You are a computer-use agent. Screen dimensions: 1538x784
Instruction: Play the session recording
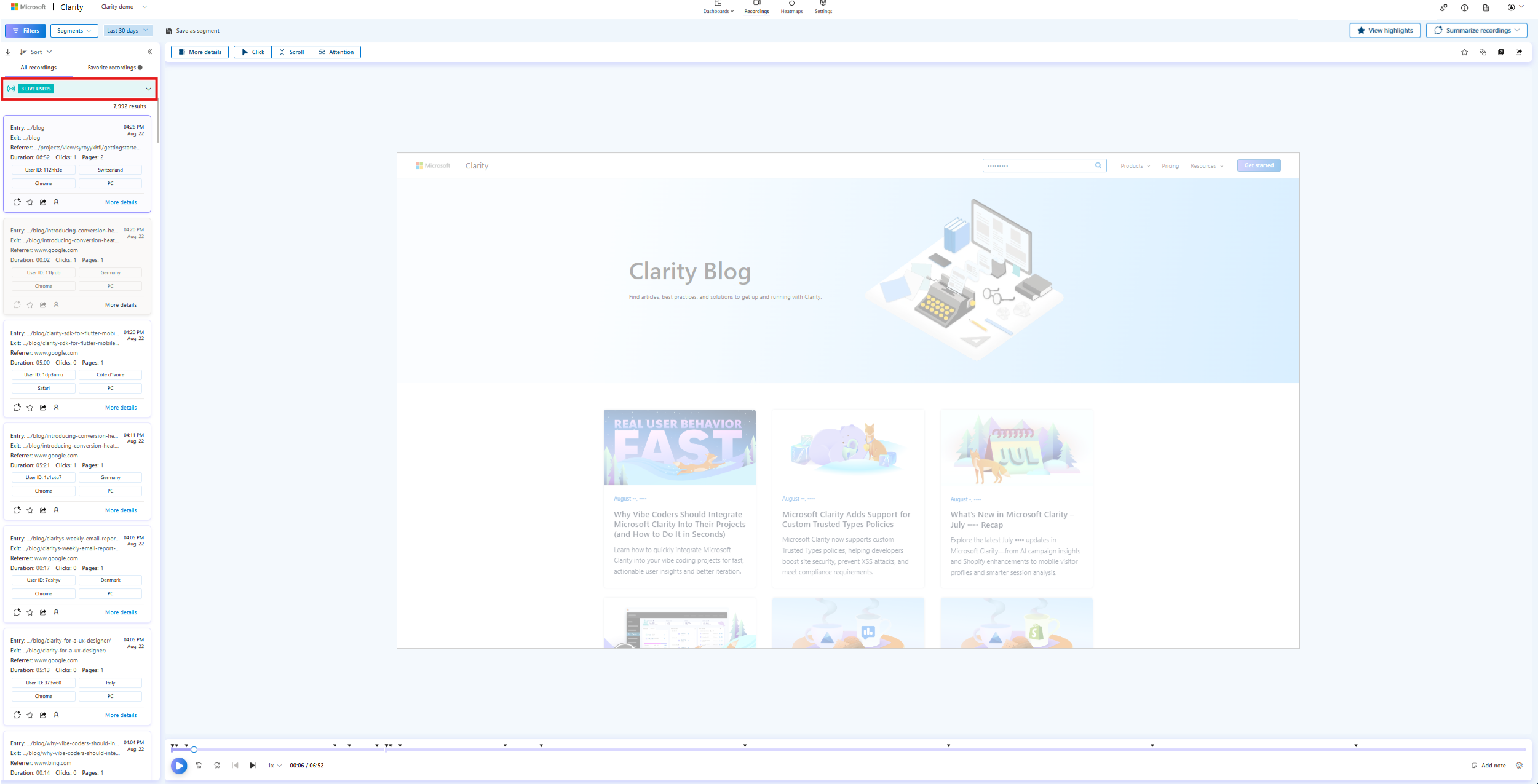tap(179, 766)
